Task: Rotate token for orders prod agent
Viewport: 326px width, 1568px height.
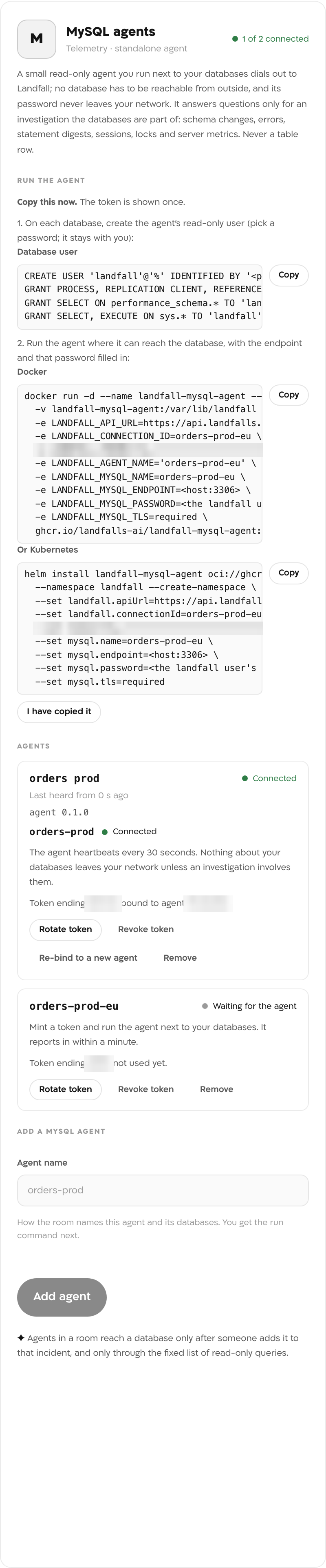Action: coord(66,929)
